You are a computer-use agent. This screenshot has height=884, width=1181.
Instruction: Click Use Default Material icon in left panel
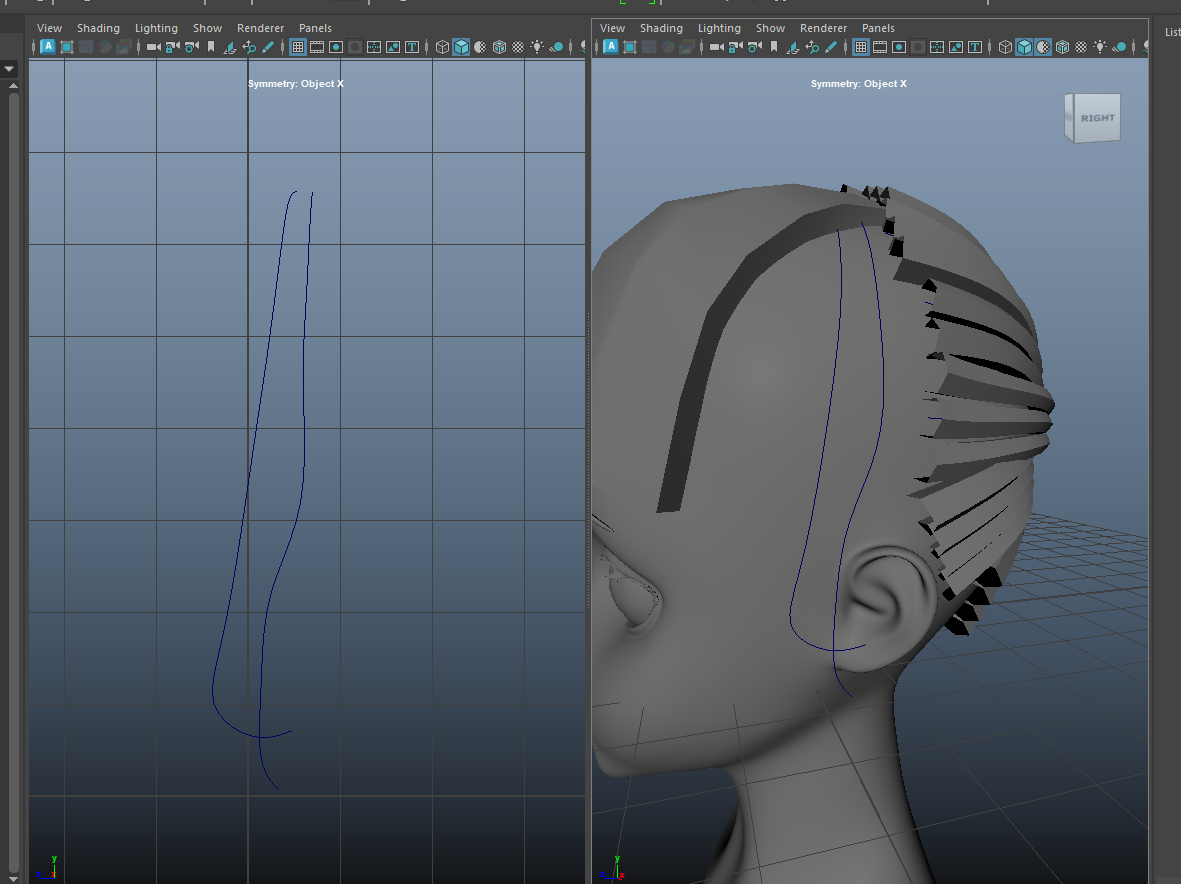tap(480, 47)
